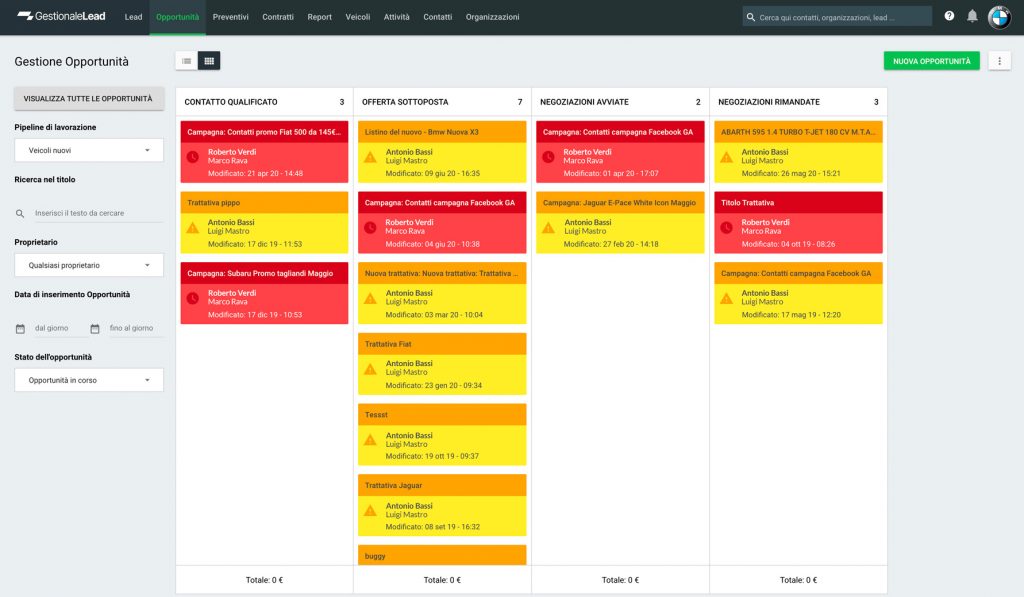1024x597 pixels.
Task: Click the title search text field
Action: point(97,213)
